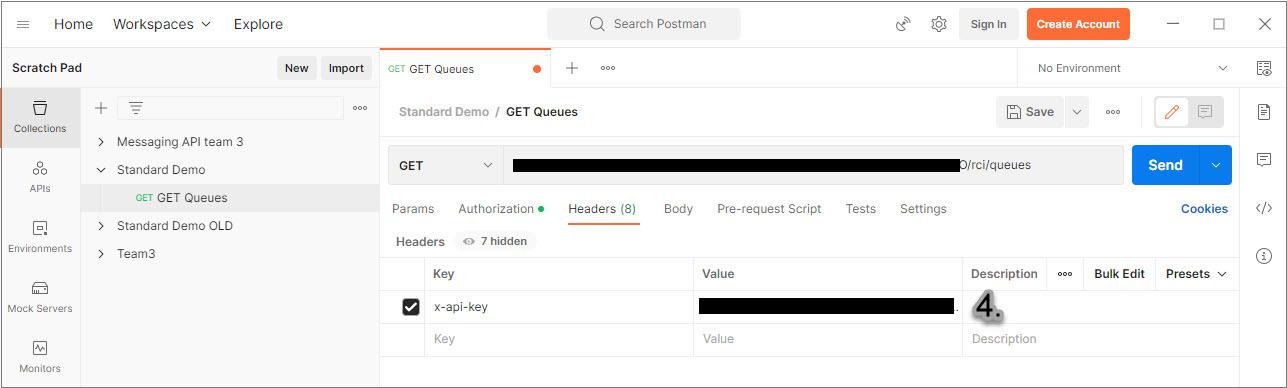Switch to the Body tab
1287x388 pixels.
tap(678, 209)
